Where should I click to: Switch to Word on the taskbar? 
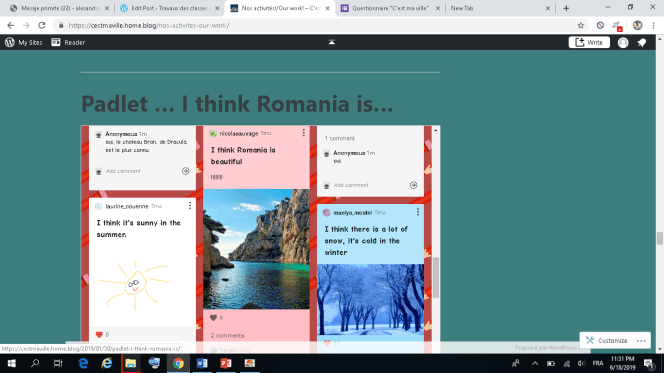point(202,363)
